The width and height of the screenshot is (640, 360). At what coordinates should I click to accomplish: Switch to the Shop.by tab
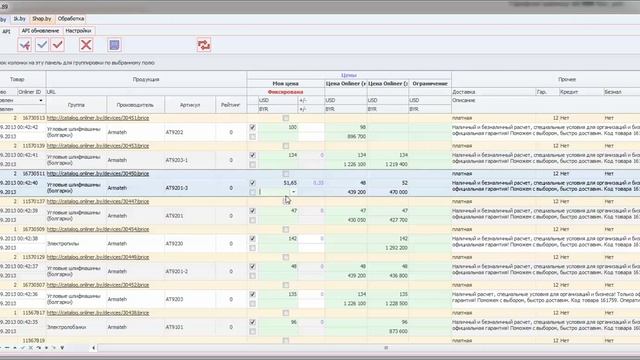point(42,19)
